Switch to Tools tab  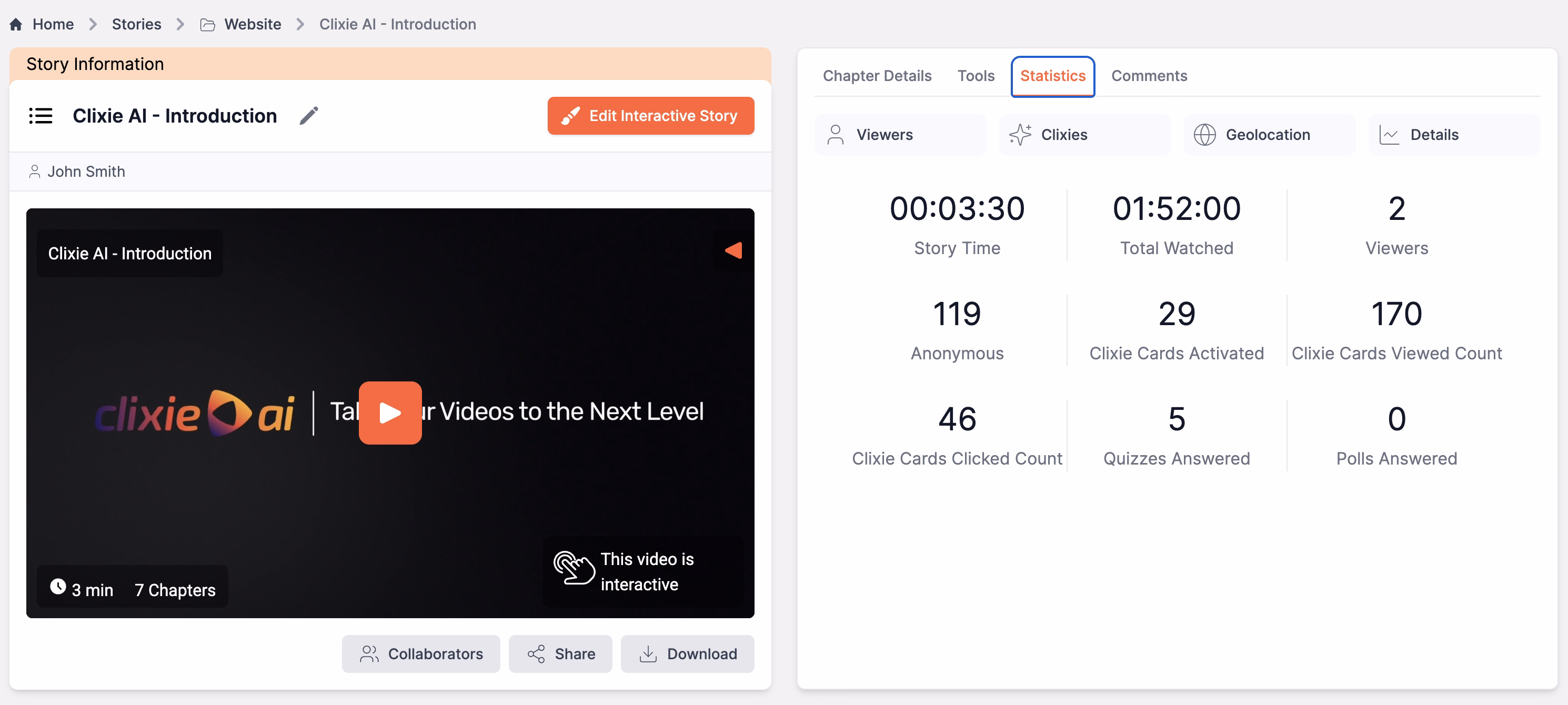976,75
